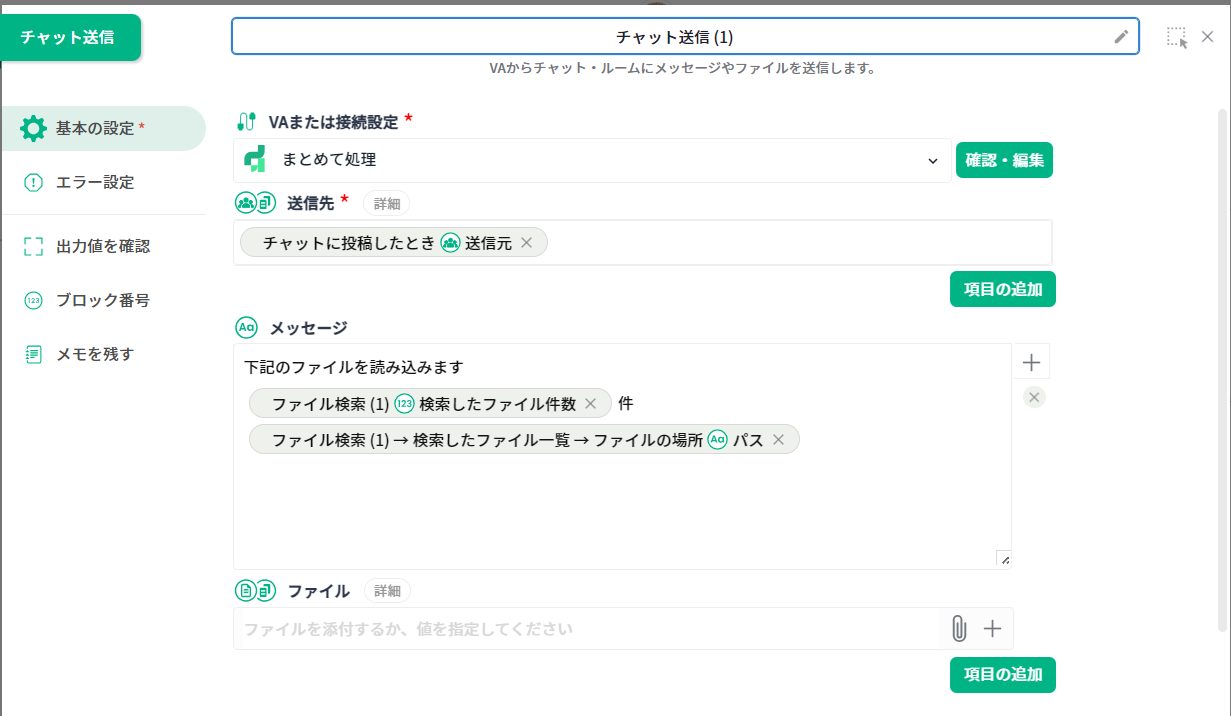Remove the 送信元 tag from 送信先
The width and height of the screenshot is (1231, 716).
click(527, 243)
